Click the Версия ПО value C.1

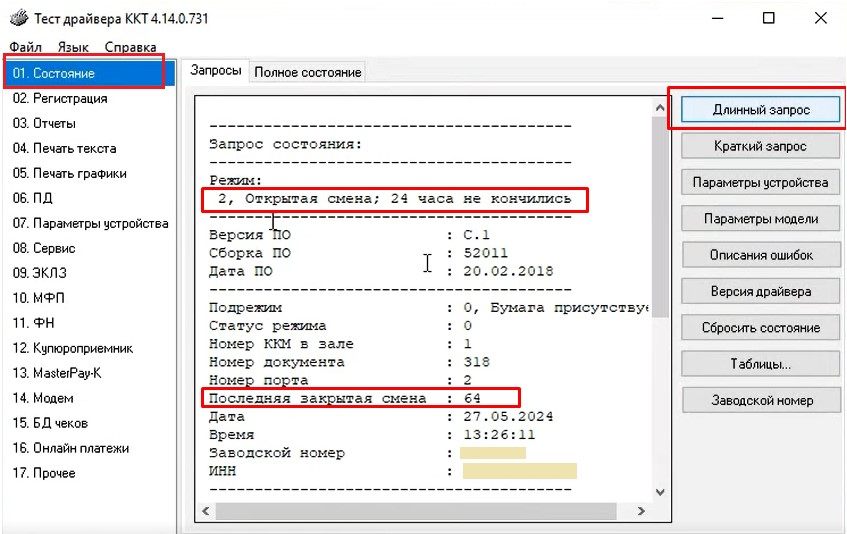point(476,235)
